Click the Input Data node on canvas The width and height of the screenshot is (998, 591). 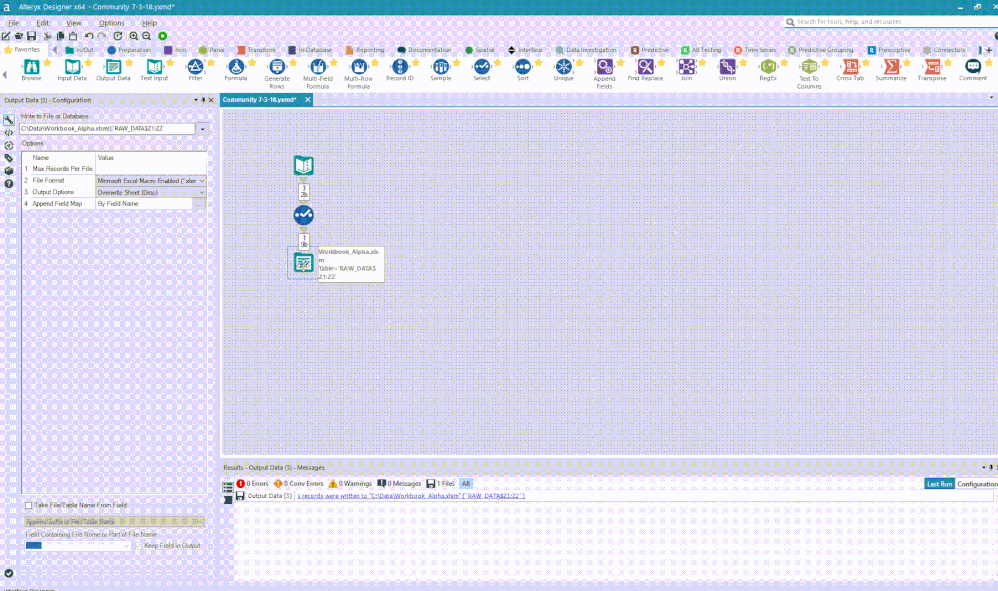(304, 165)
